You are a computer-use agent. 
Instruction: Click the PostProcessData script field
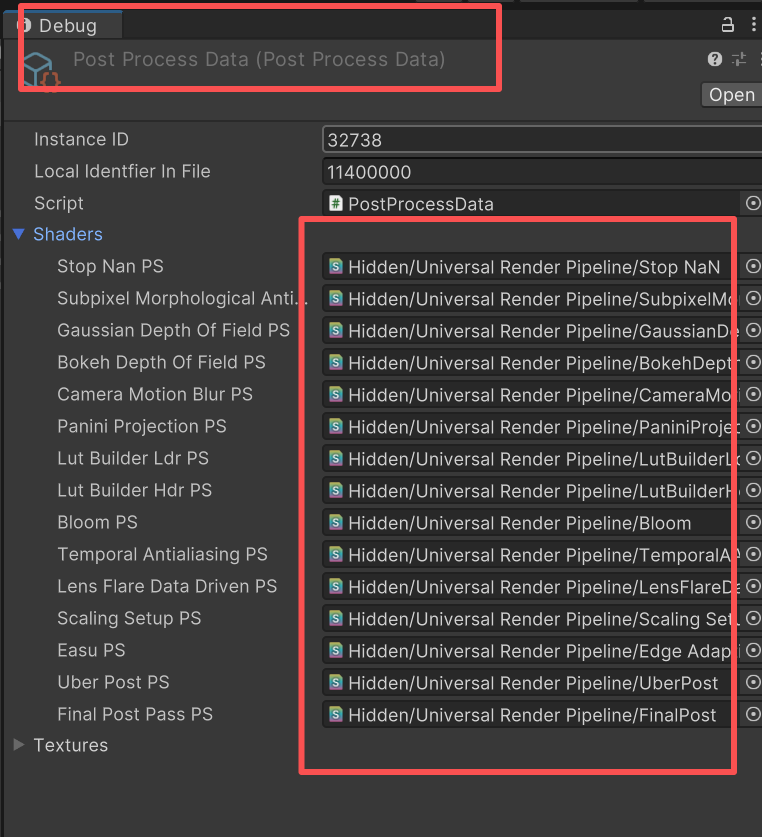[531, 204]
